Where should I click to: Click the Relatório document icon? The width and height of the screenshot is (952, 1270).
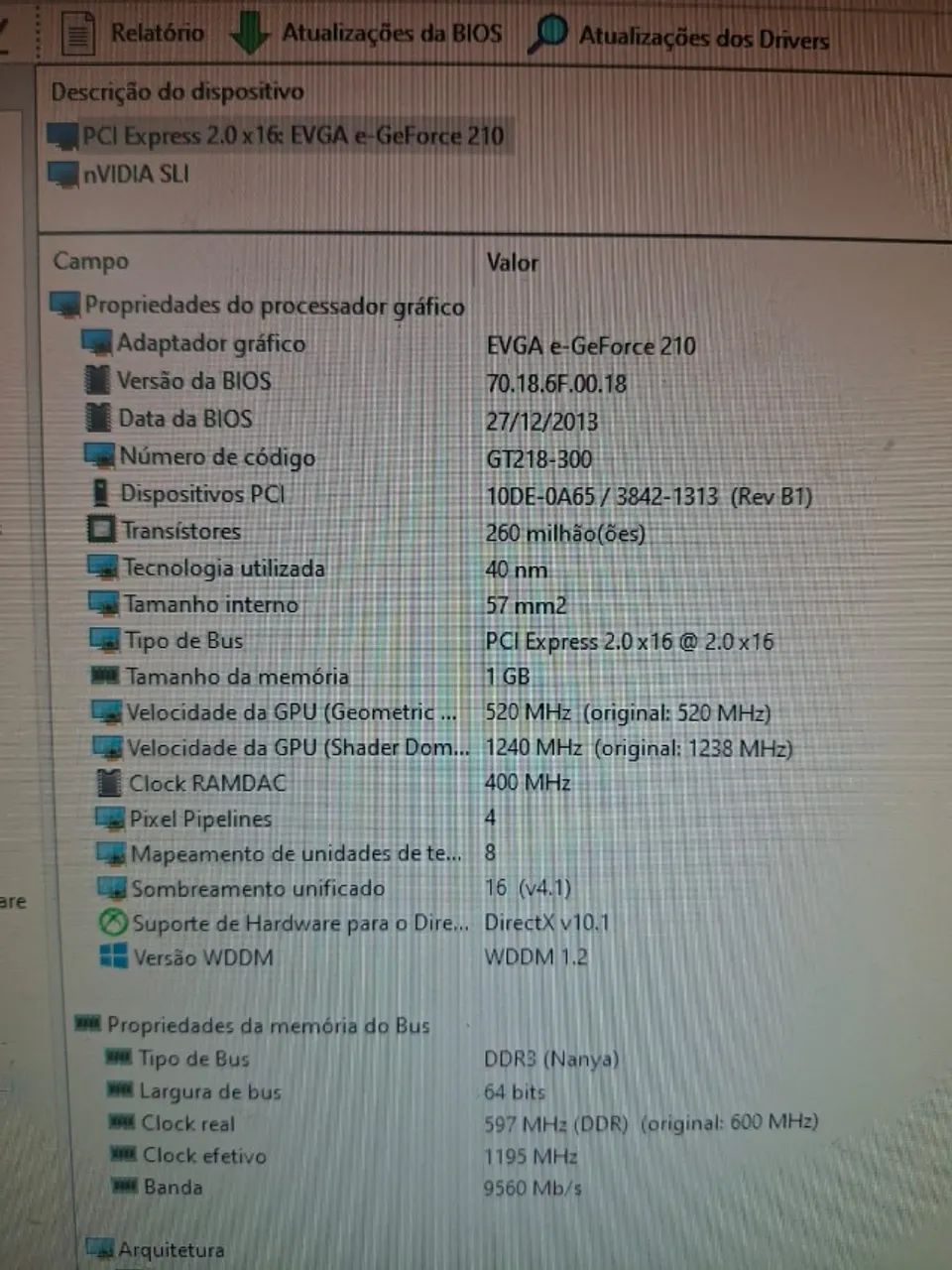[x=77, y=34]
